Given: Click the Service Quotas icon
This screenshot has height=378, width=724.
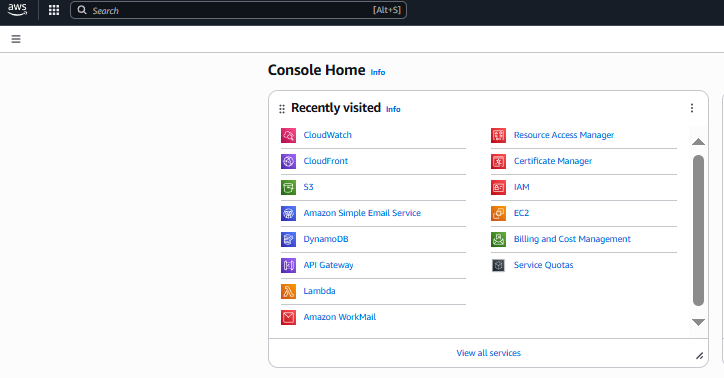Looking at the screenshot, I should [499, 265].
